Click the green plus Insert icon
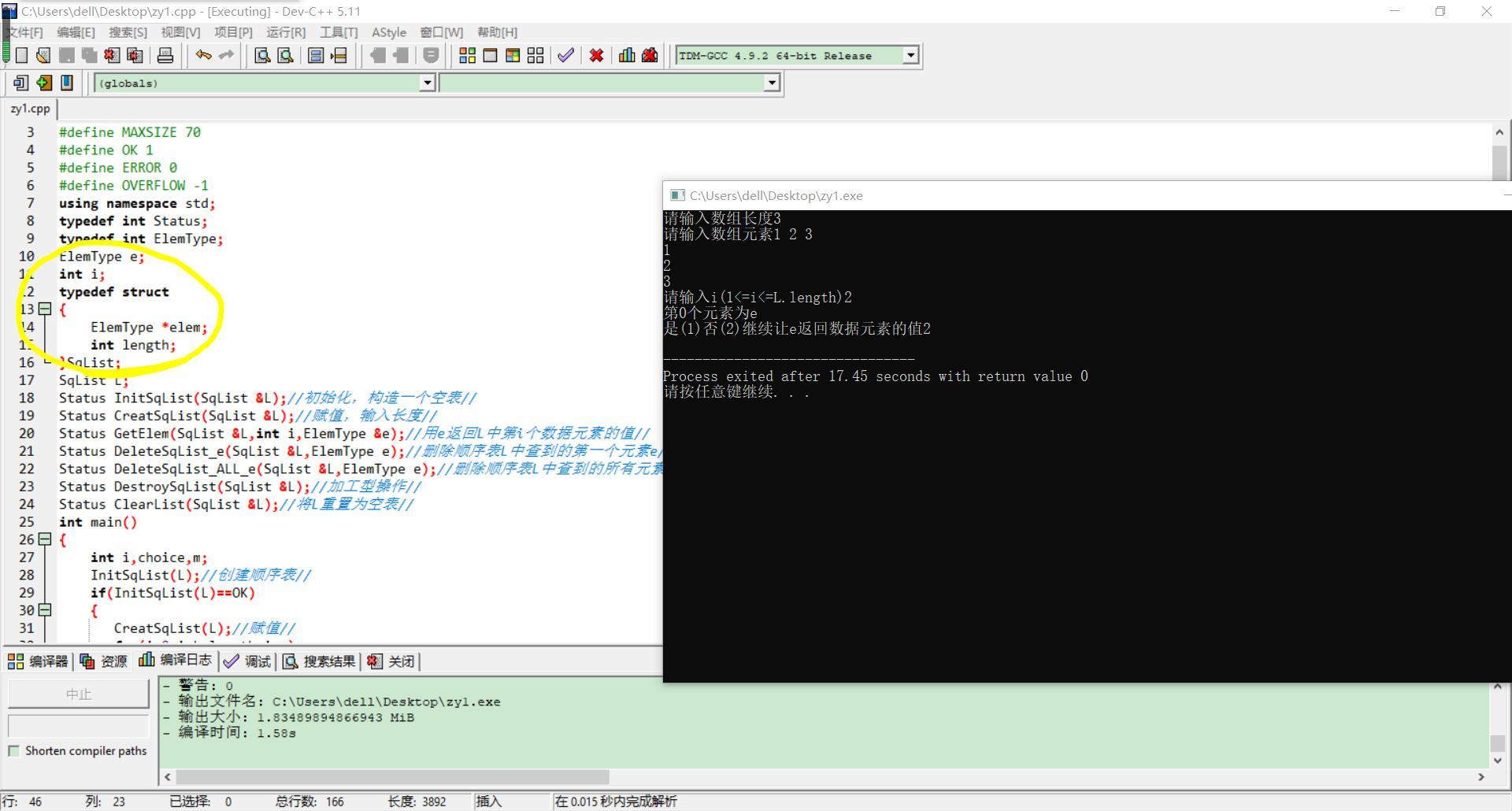1512x811 pixels. pyautogui.click(x=44, y=83)
